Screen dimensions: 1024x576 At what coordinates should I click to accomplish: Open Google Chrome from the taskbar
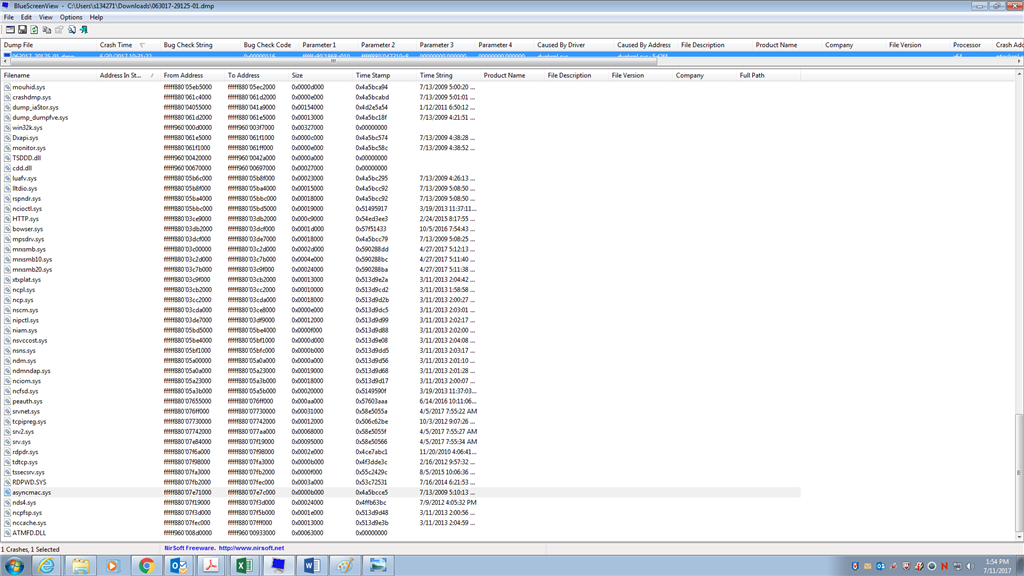(x=146, y=566)
